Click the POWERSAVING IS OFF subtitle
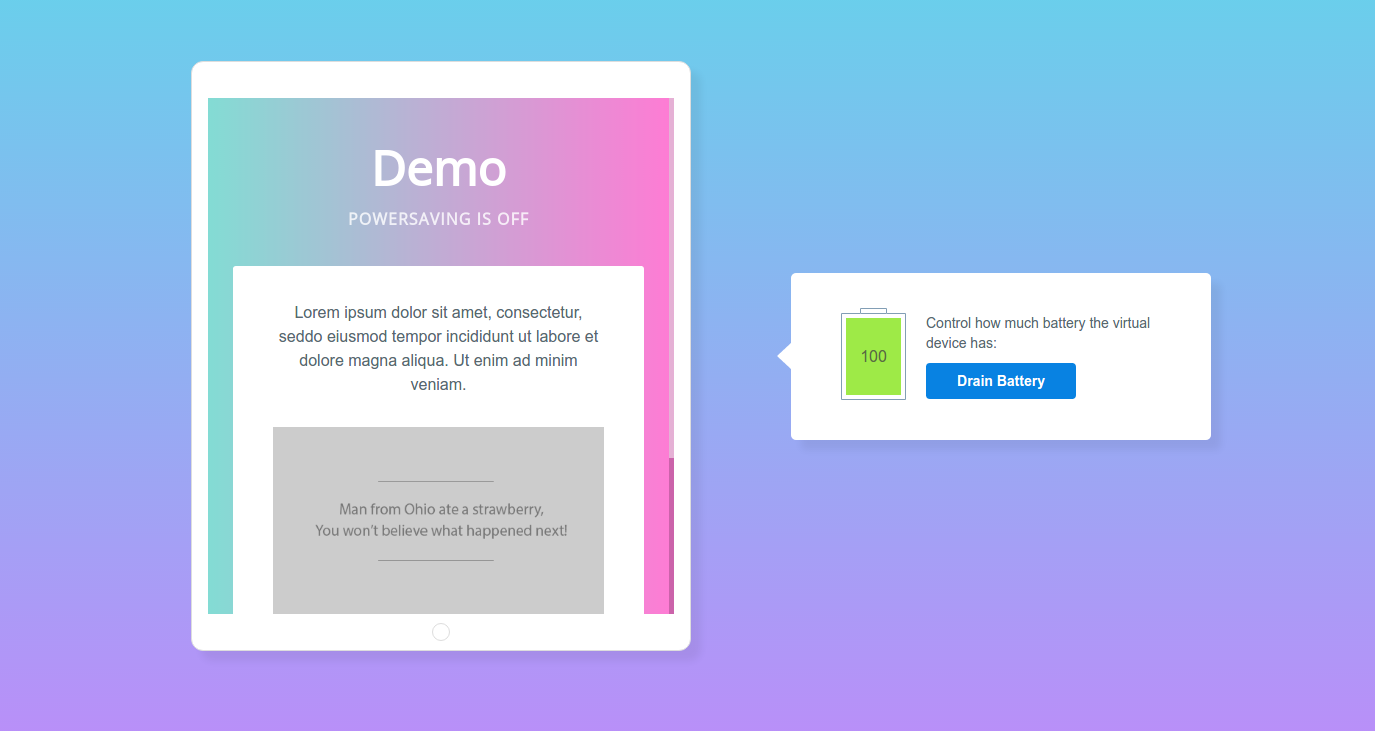Viewport: 1375px width, 731px height. tap(439, 219)
